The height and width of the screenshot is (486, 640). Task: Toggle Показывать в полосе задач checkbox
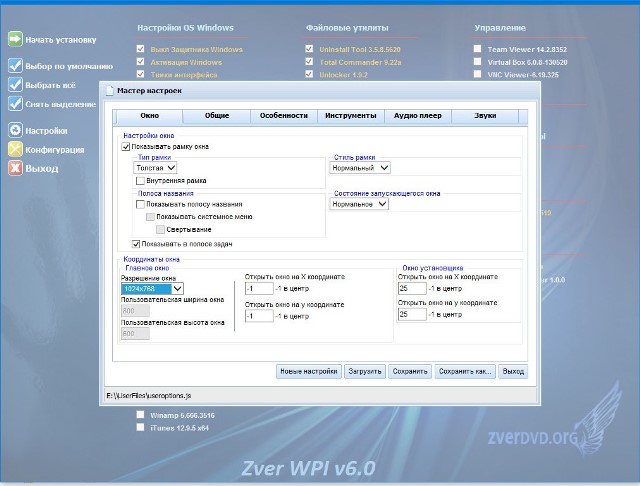tap(136, 244)
